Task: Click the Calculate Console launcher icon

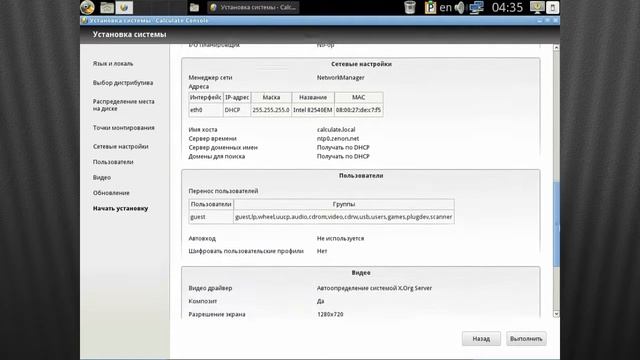Action: coord(124,7)
